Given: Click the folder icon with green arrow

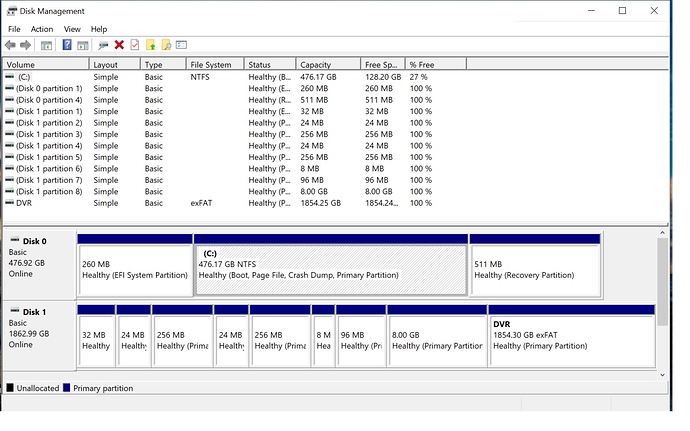Looking at the screenshot, I should coord(150,45).
